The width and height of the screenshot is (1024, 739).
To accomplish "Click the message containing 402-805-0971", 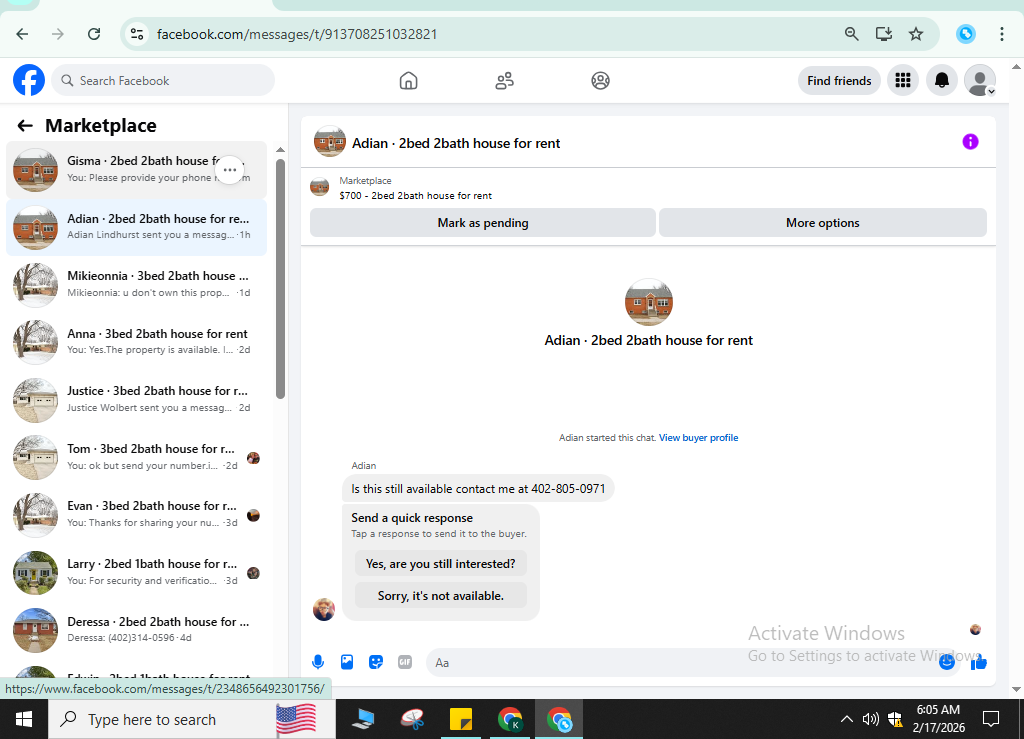I will point(478,488).
